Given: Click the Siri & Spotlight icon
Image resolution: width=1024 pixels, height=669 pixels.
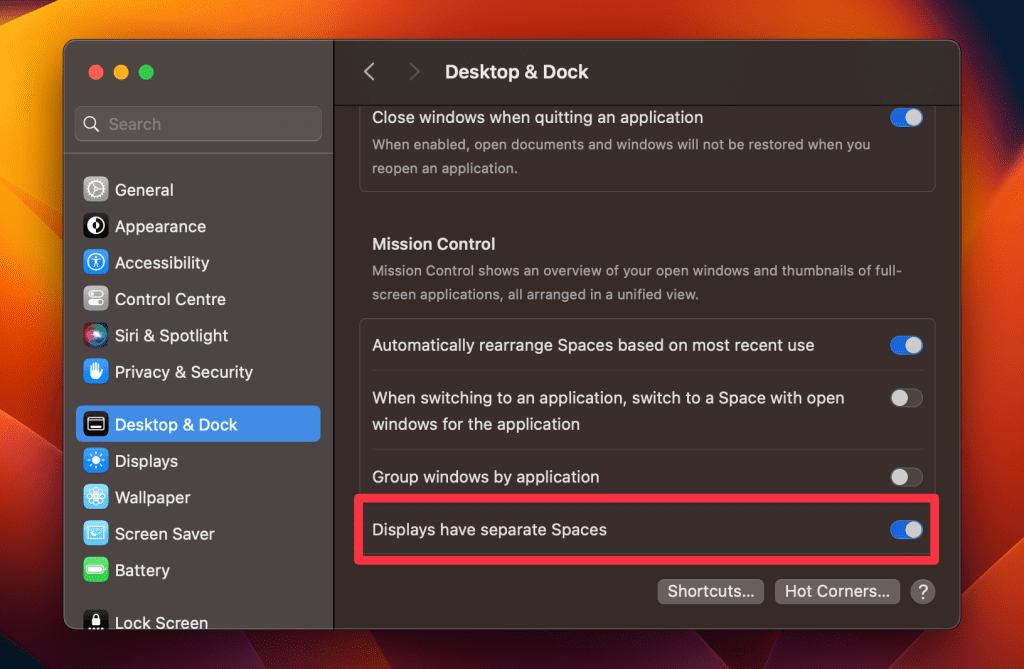Looking at the screenshot, I should (96, 336).
